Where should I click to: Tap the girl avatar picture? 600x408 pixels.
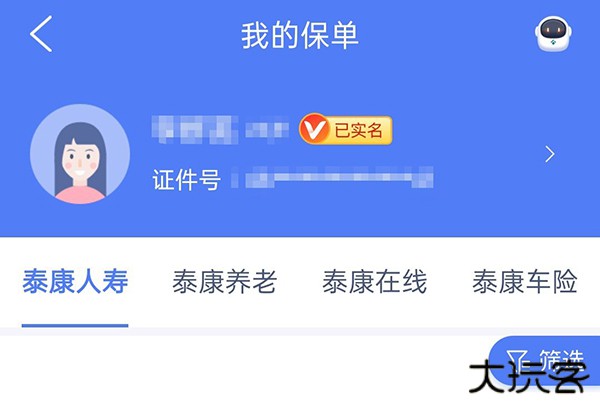pyautogui.click(x=80, y=154)
